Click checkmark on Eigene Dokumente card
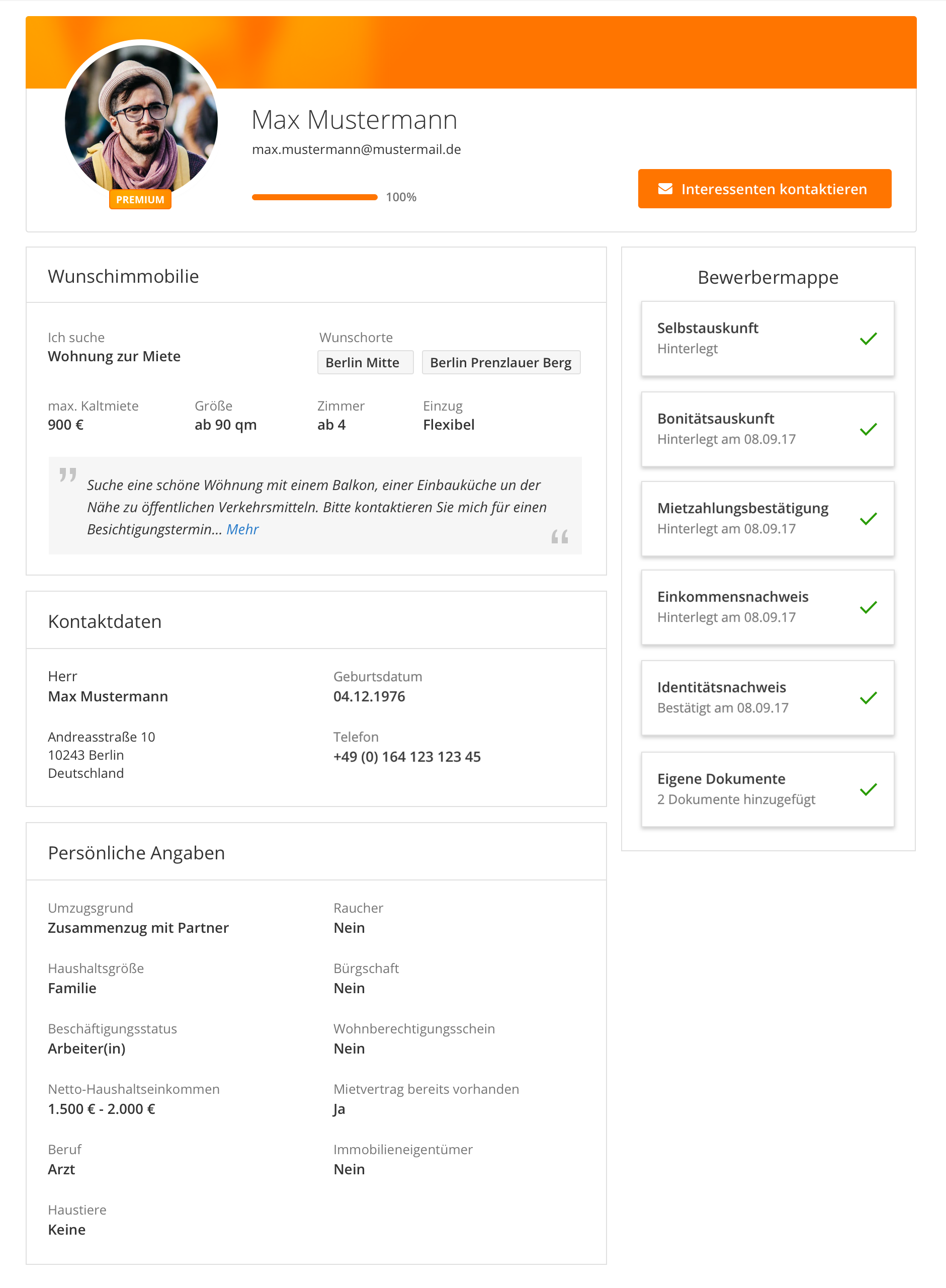This screenshot has height=1288, width=946. 868,789
